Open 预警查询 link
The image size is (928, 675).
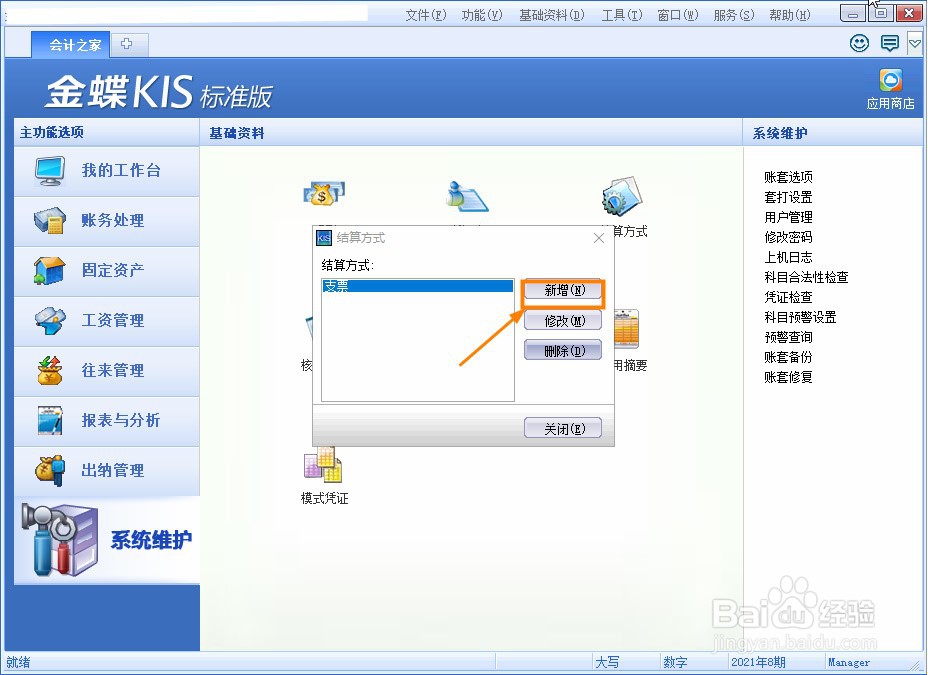point(788,337)
